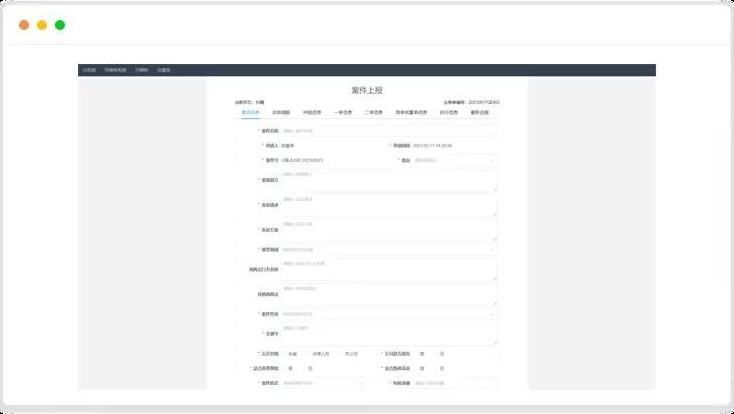Select 否 for 公司是否原告
Image resolution: width=734 pixels, height=414 pixels.
440,354
